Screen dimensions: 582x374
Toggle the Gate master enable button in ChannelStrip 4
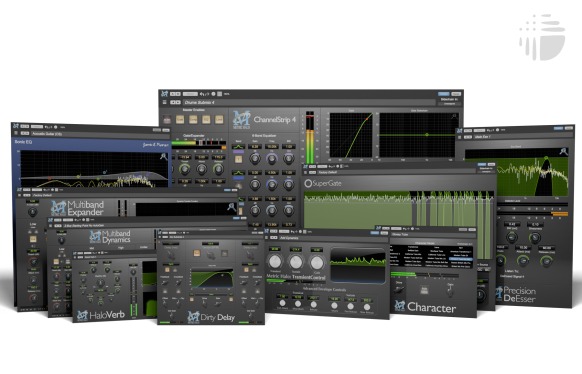tap(180, 119)
